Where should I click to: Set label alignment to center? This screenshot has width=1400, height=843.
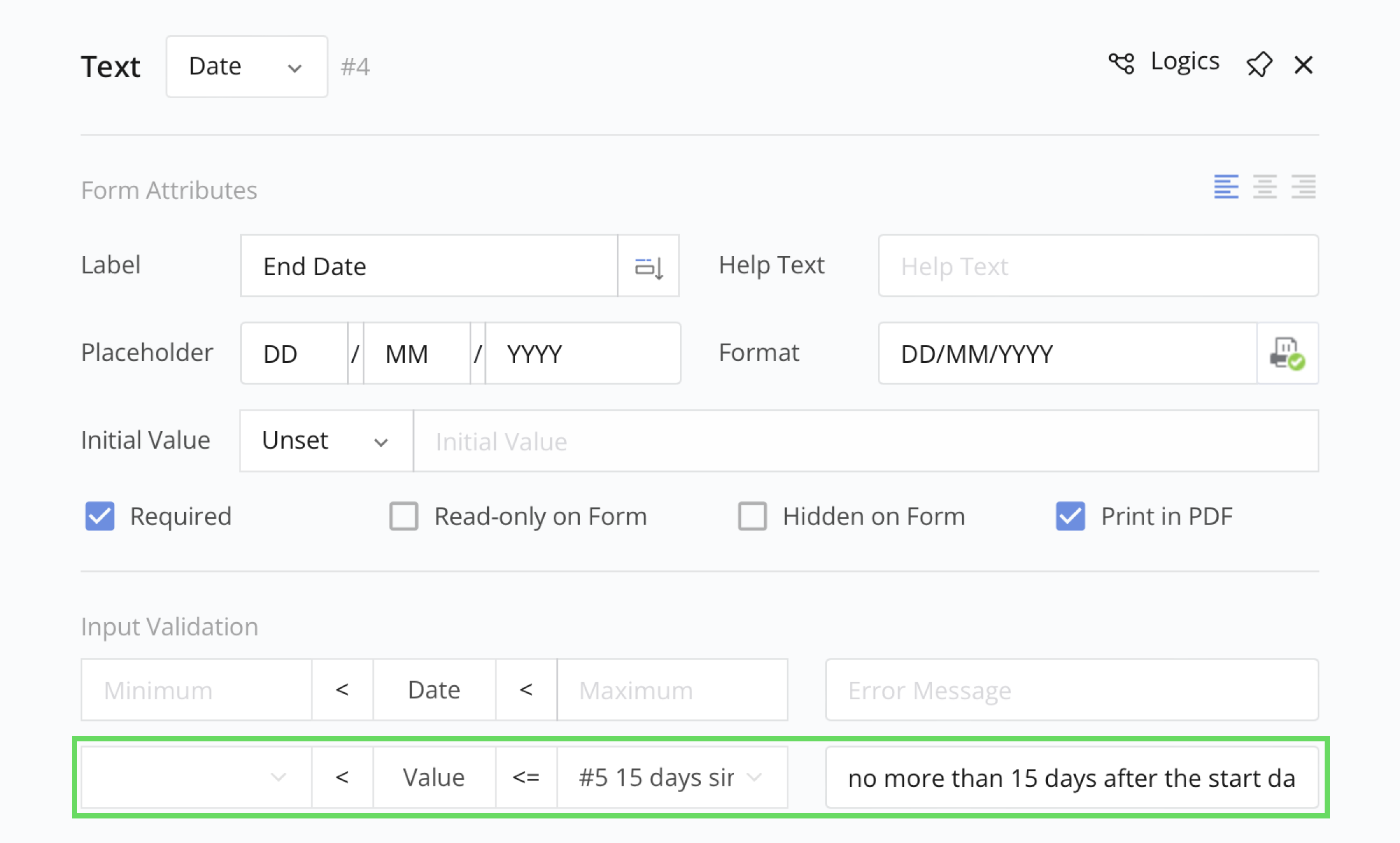coord(1264,187)
